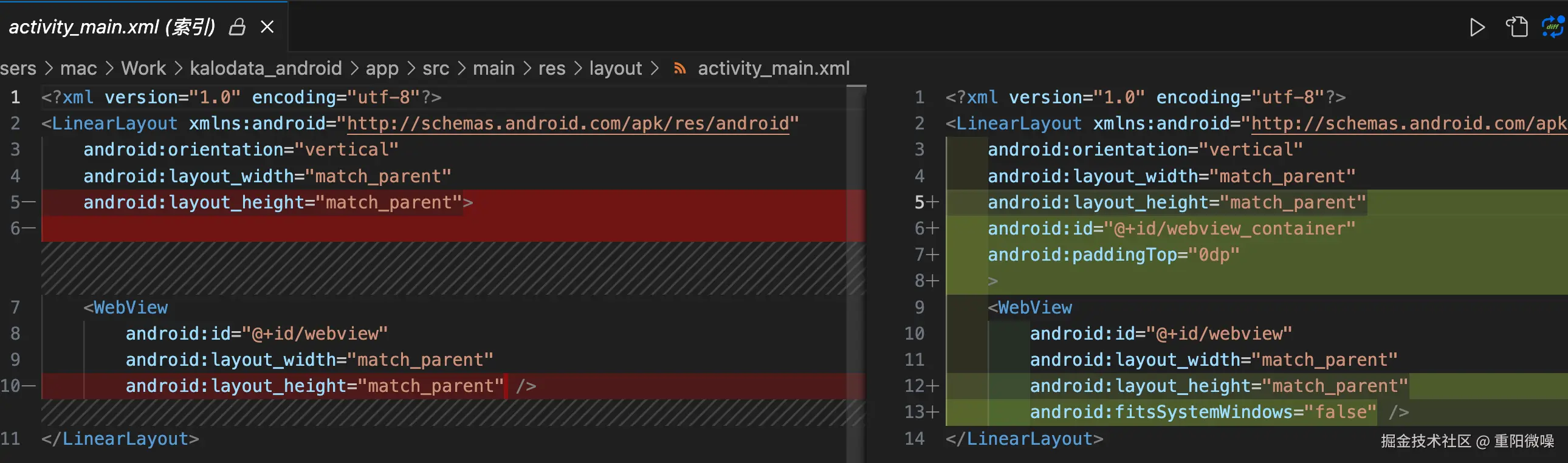Screen dimensions: 1568x463
Task: Click the minus marker on left line 10
Action: (x=29, y=386)
